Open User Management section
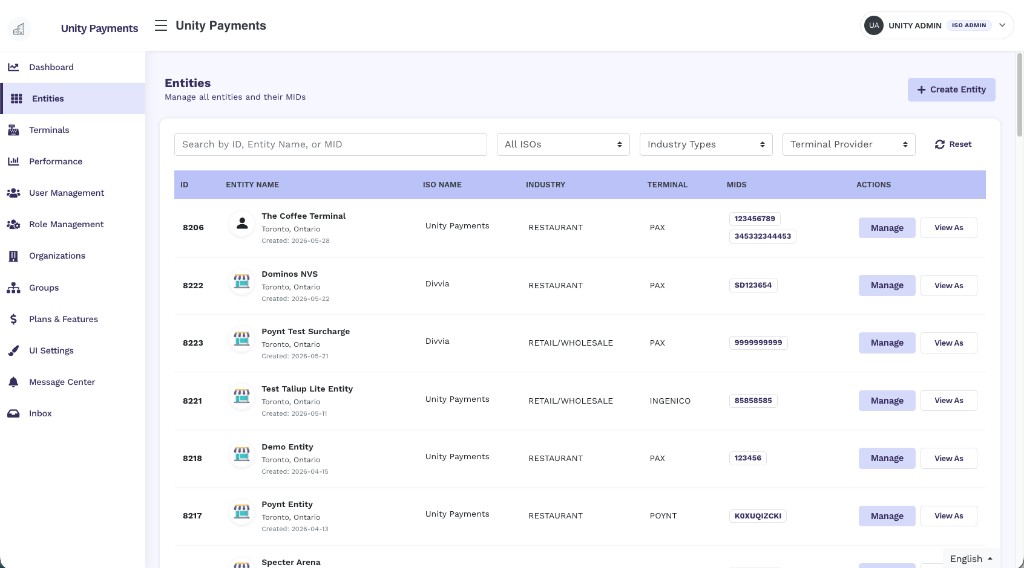This screenshot has height=568, width=1024. pyautogui.click(x=67, y=193)
